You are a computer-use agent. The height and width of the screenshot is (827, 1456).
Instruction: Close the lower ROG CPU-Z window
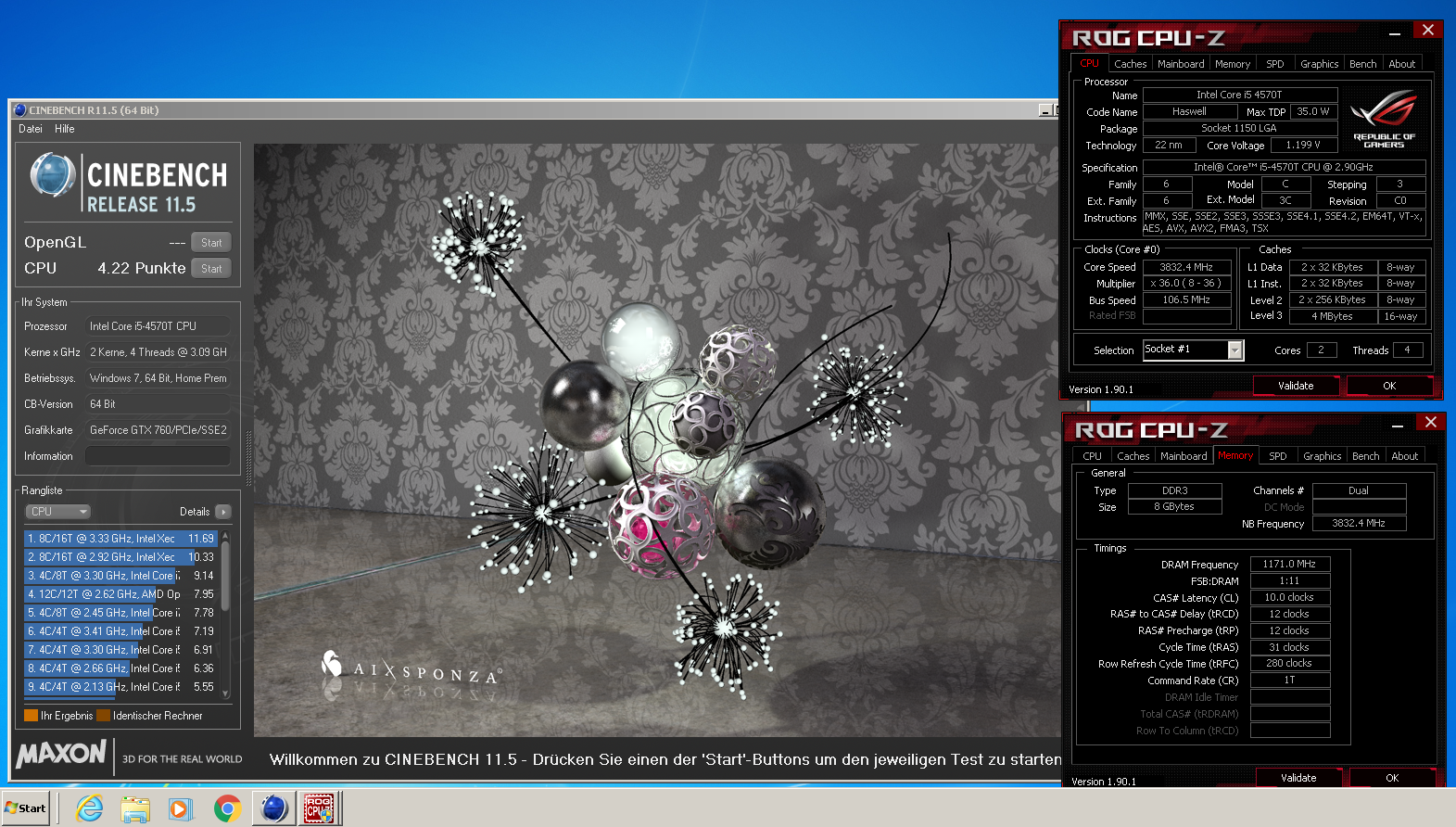[1431, 423]
